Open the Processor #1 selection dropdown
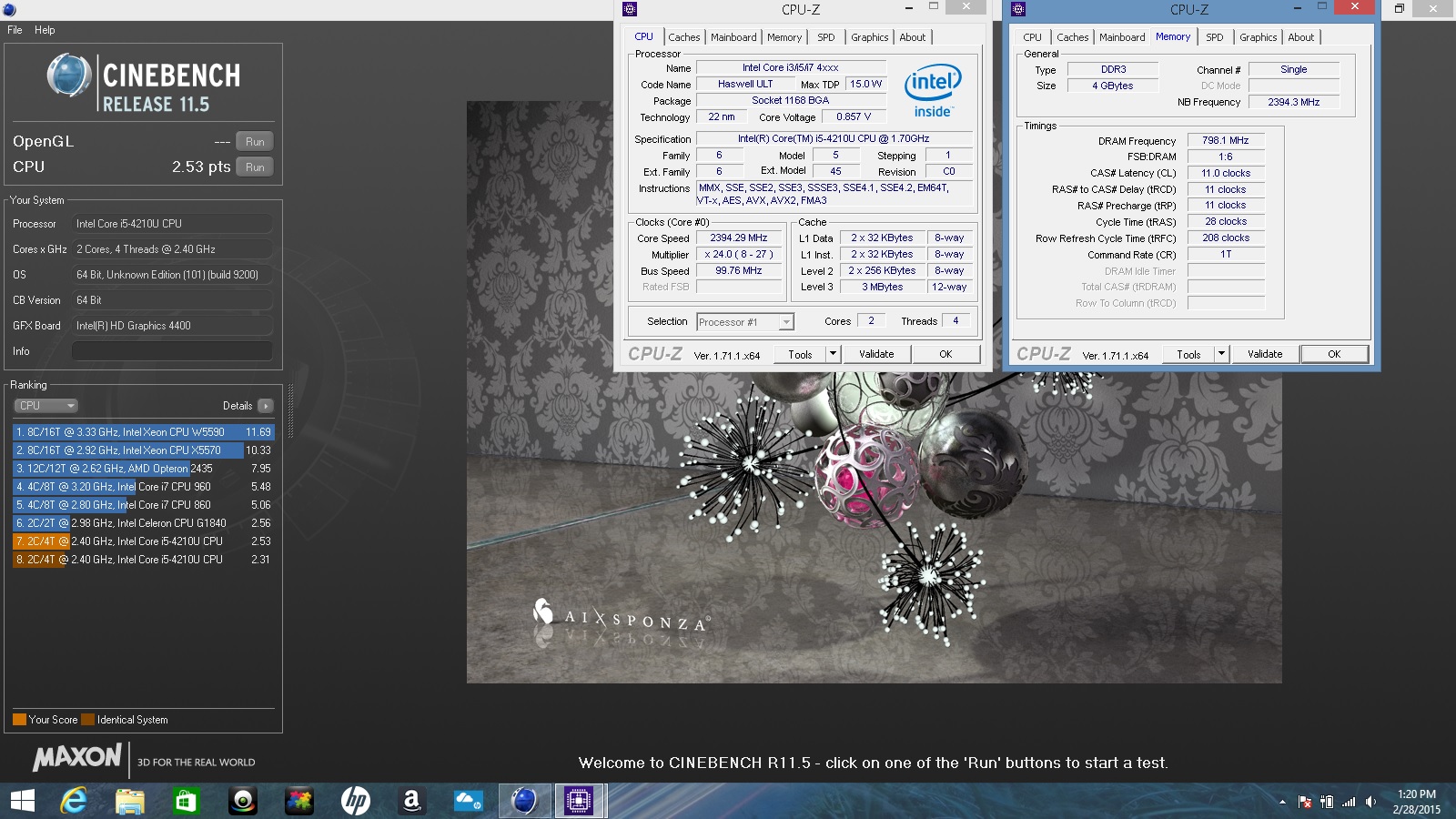The height and width of the screenshot is (819, 1456). (745, 322)
